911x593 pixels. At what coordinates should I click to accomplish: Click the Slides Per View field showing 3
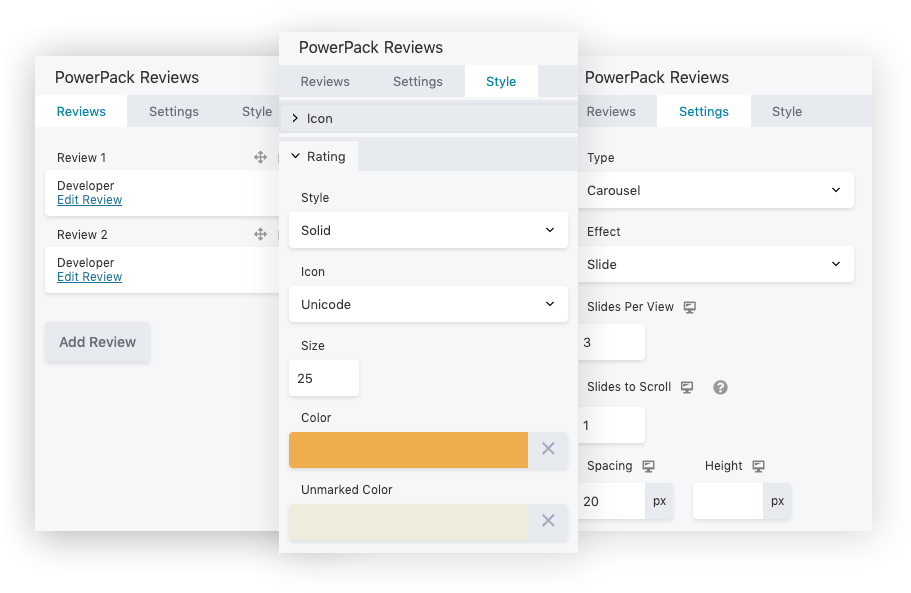click(x=611, y=342)
